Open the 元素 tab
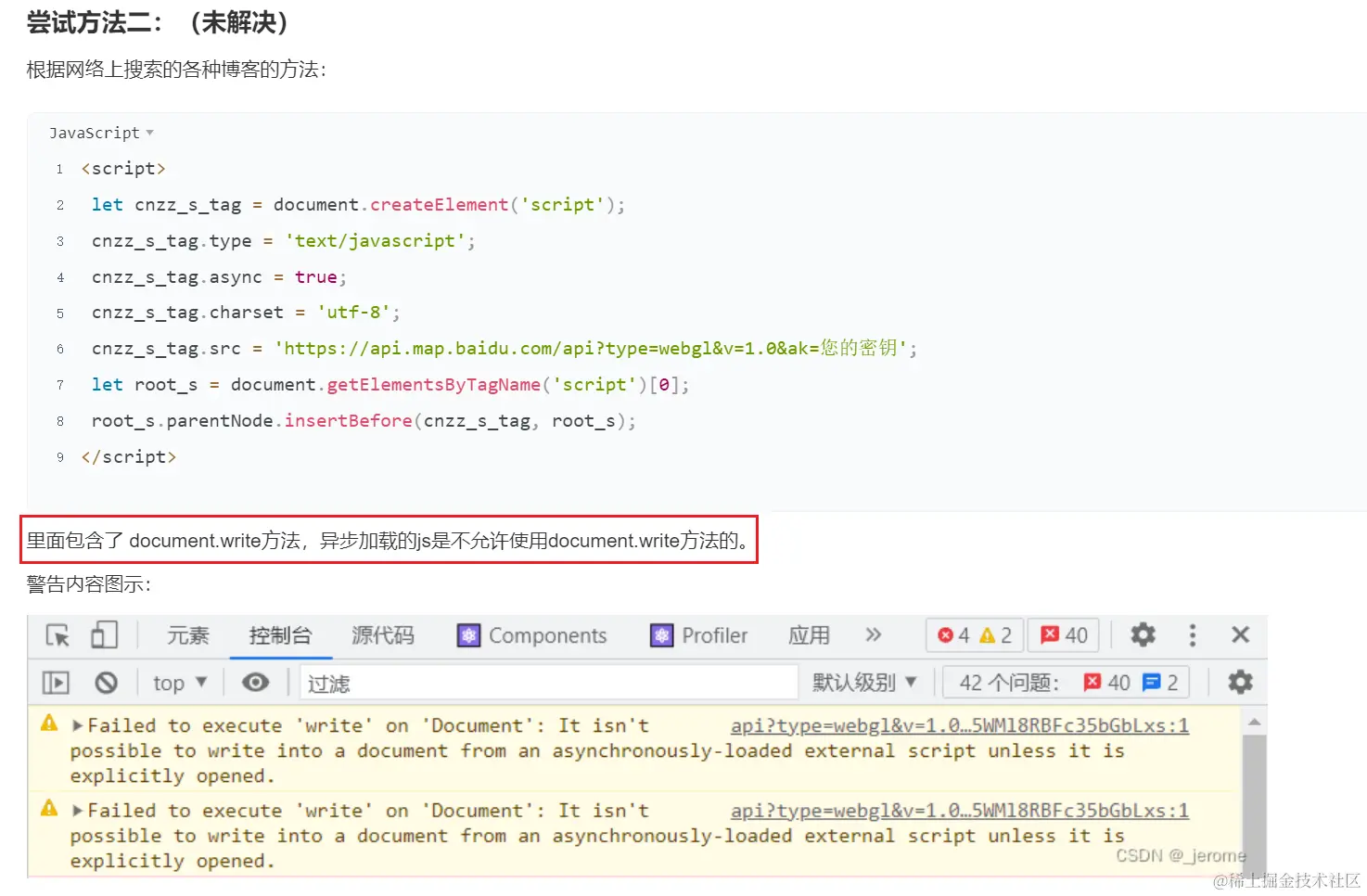This screenshot has height=896, width=1367. [188, 635]
